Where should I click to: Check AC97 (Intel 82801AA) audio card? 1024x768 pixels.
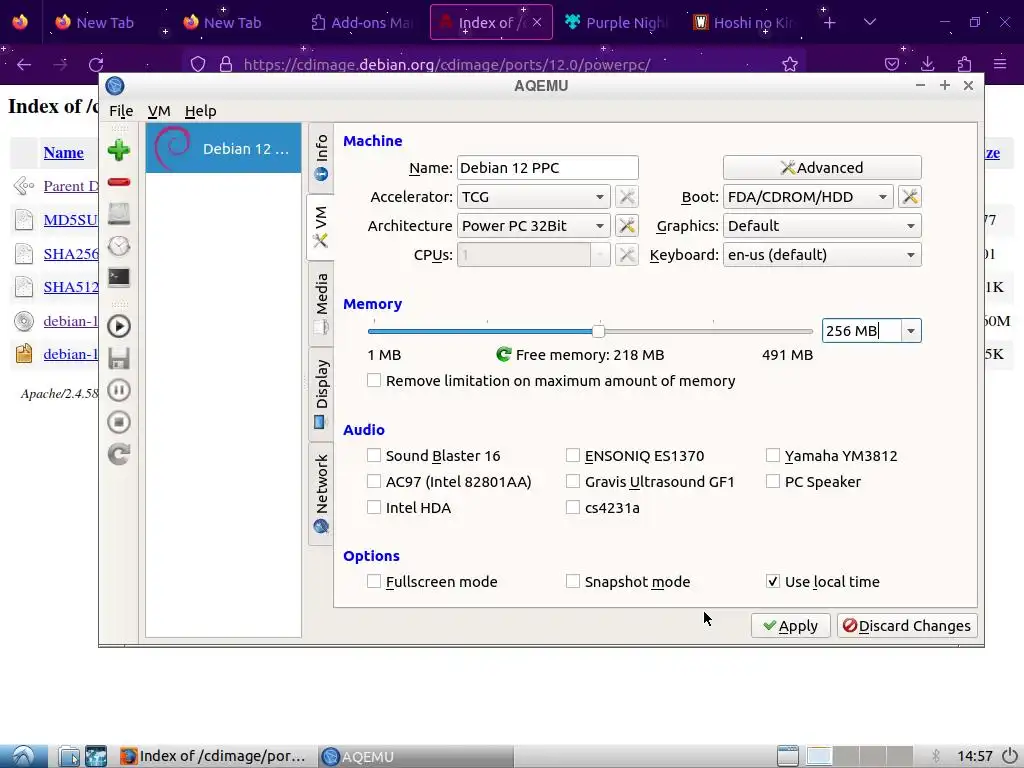(x=374, y=481)
